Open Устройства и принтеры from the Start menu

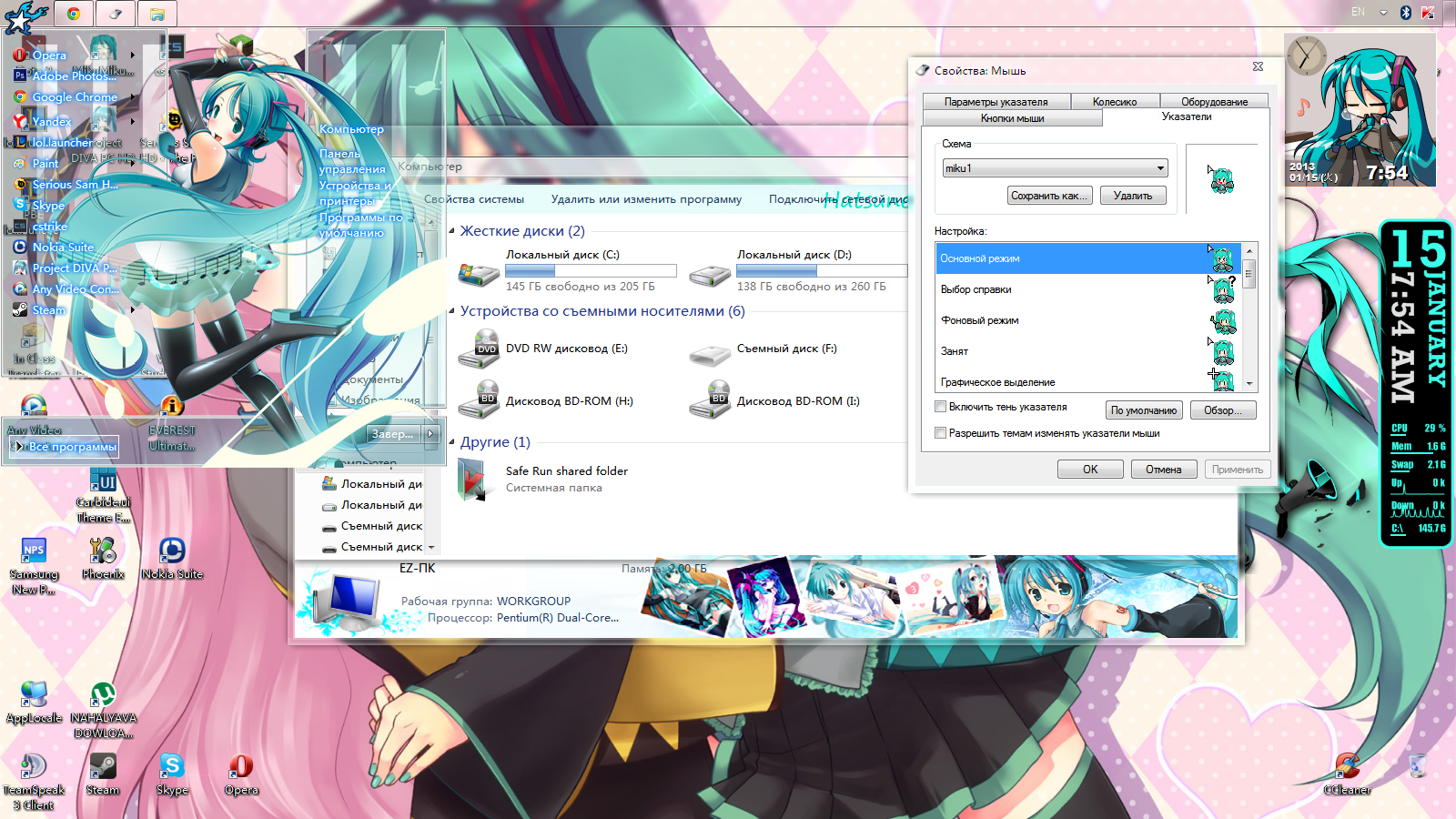[x=356, y=193]
